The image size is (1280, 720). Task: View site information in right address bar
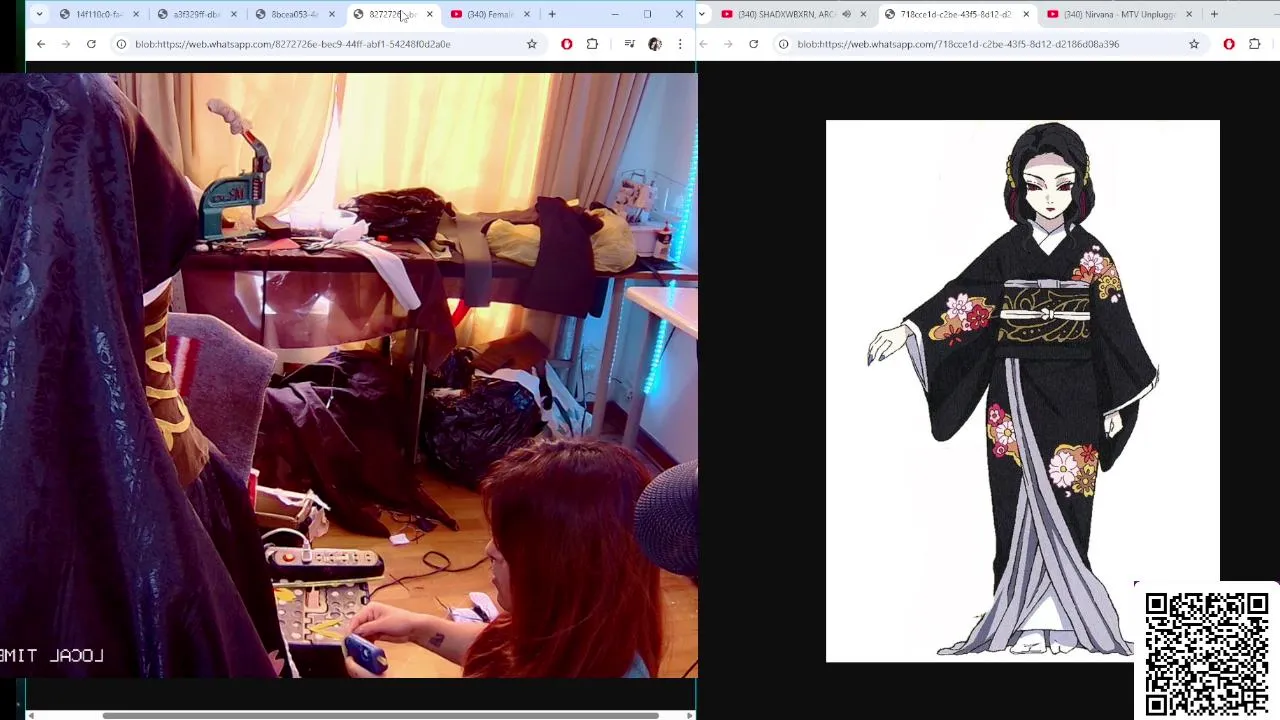coord(783,44)
